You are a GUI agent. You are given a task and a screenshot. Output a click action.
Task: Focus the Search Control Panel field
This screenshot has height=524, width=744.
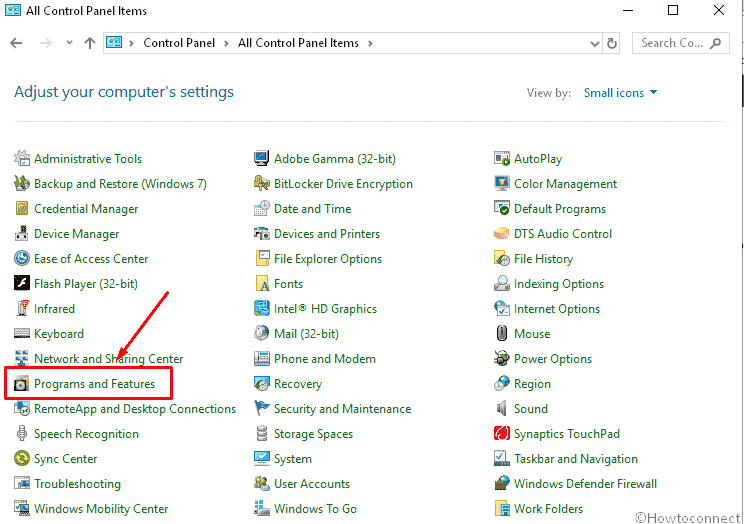[x=680, y=43]
